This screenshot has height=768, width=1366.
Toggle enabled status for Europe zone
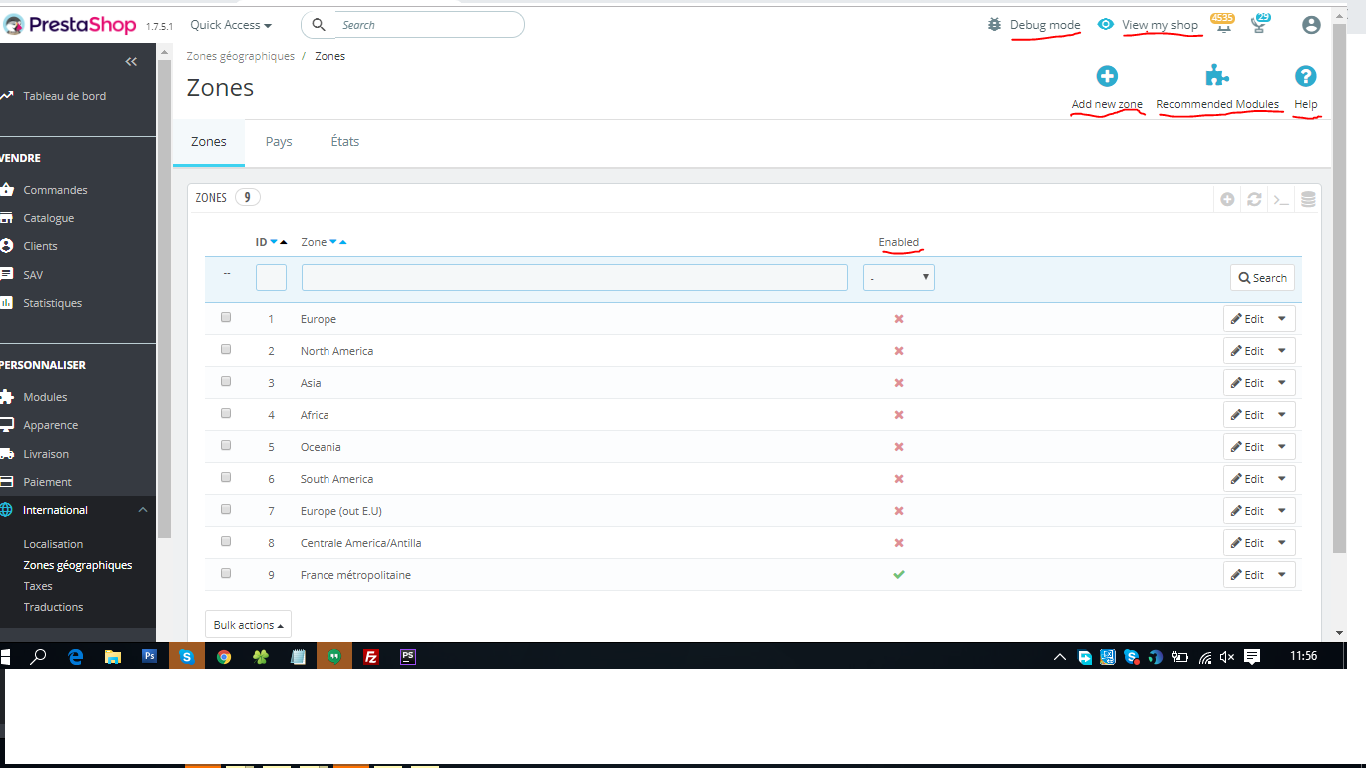click(899, 319)
